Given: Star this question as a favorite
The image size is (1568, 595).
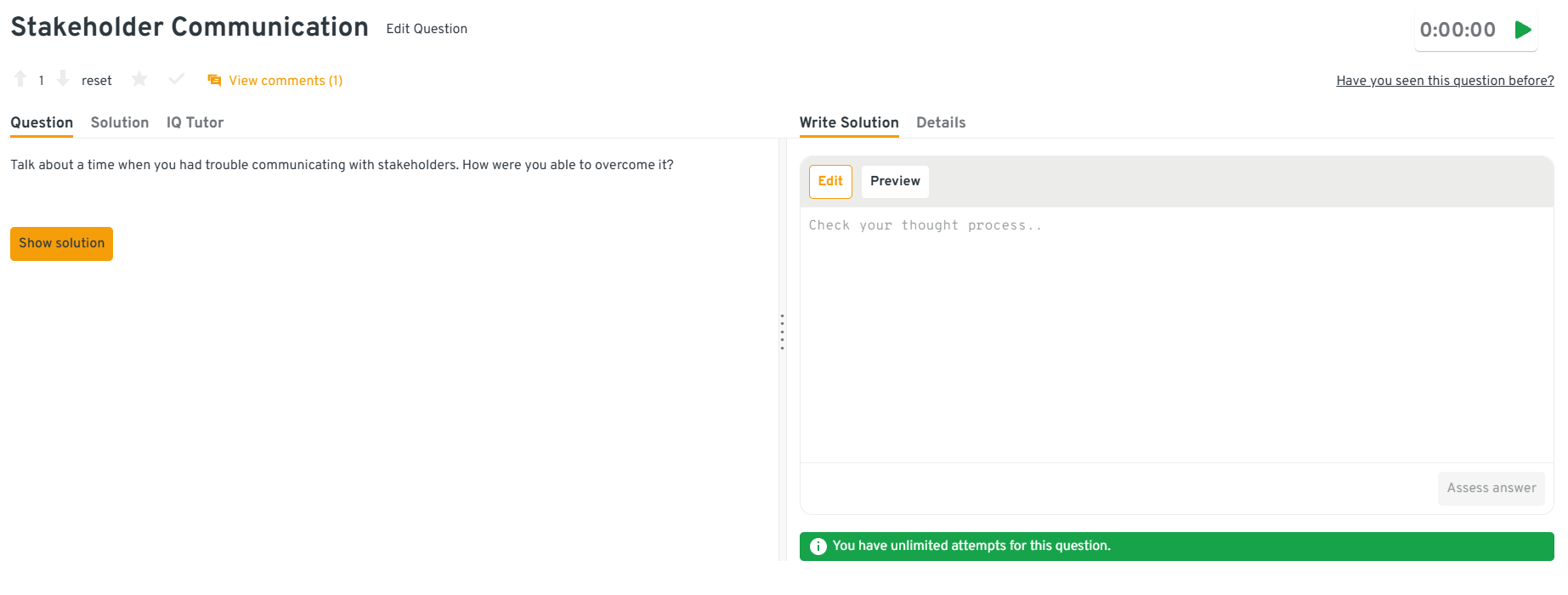Looking at the screenshot, I should tap(139, 79).
